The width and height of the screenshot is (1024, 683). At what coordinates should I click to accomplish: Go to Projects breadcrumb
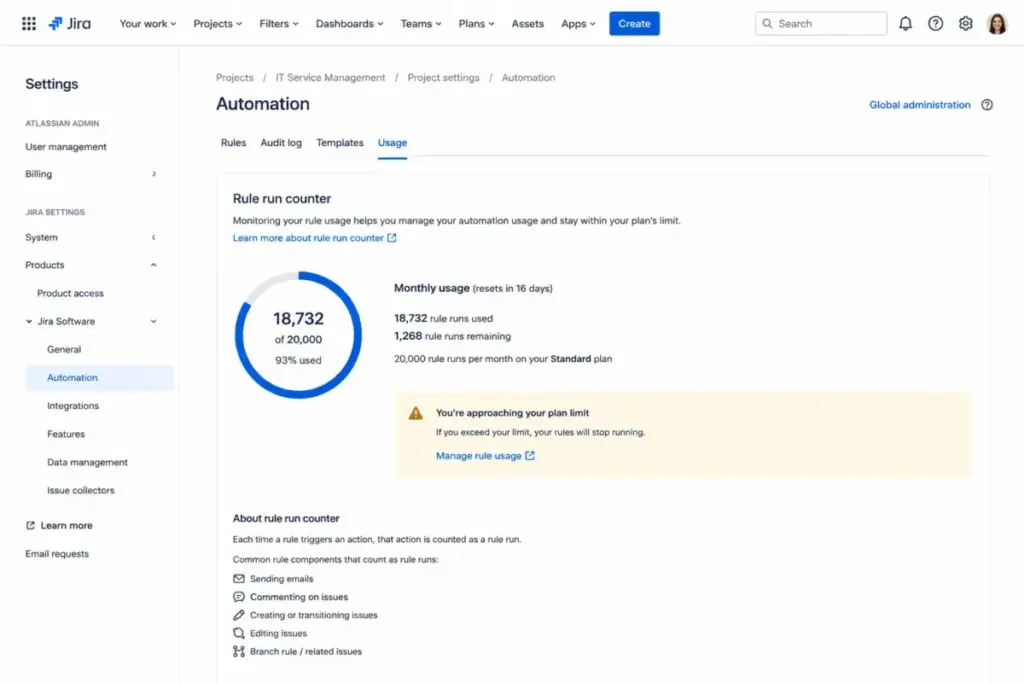point(234,77)
